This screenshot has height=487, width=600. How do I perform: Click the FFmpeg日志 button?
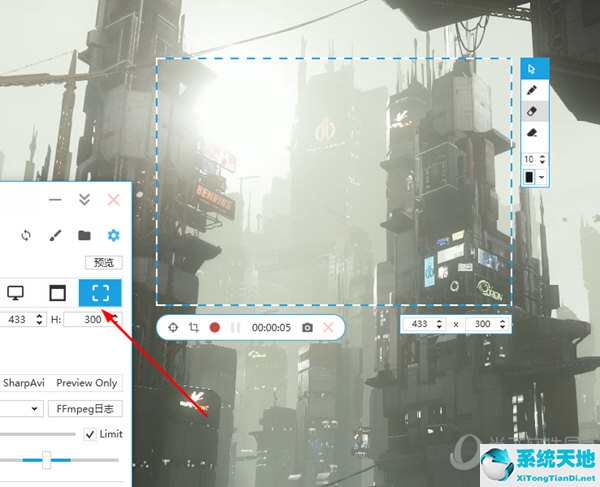tap(85, 409)
